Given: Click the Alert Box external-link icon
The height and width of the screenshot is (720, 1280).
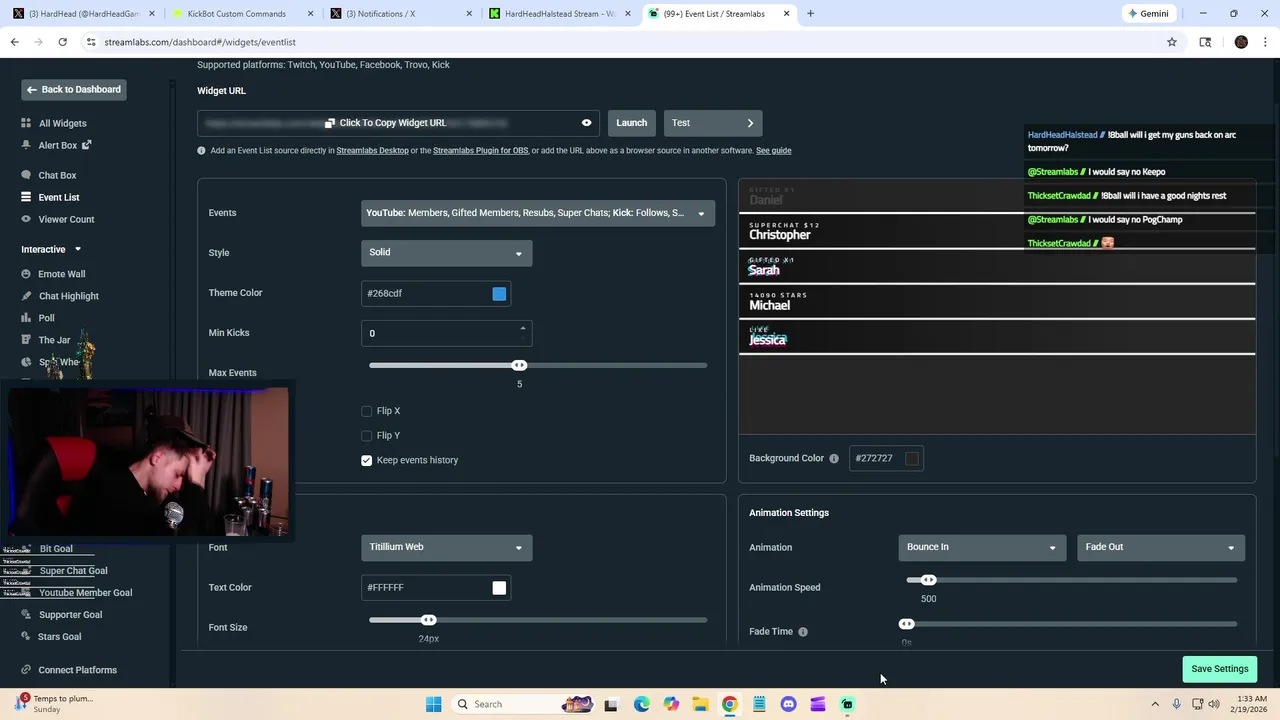Looking at the screenshot, I should (x=86, y=145).
